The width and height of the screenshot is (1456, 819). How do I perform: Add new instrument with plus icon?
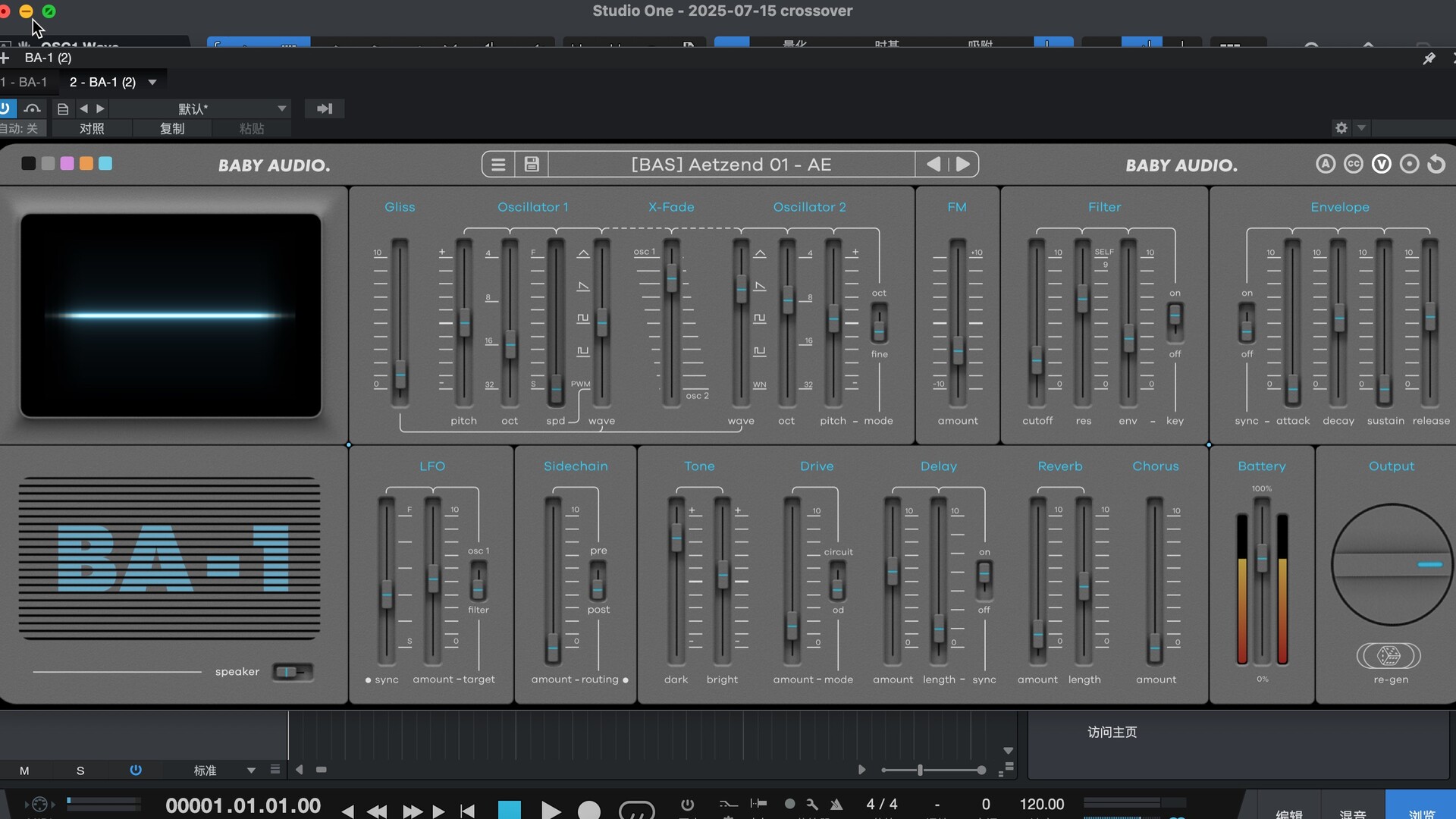[x=5, y=58]
